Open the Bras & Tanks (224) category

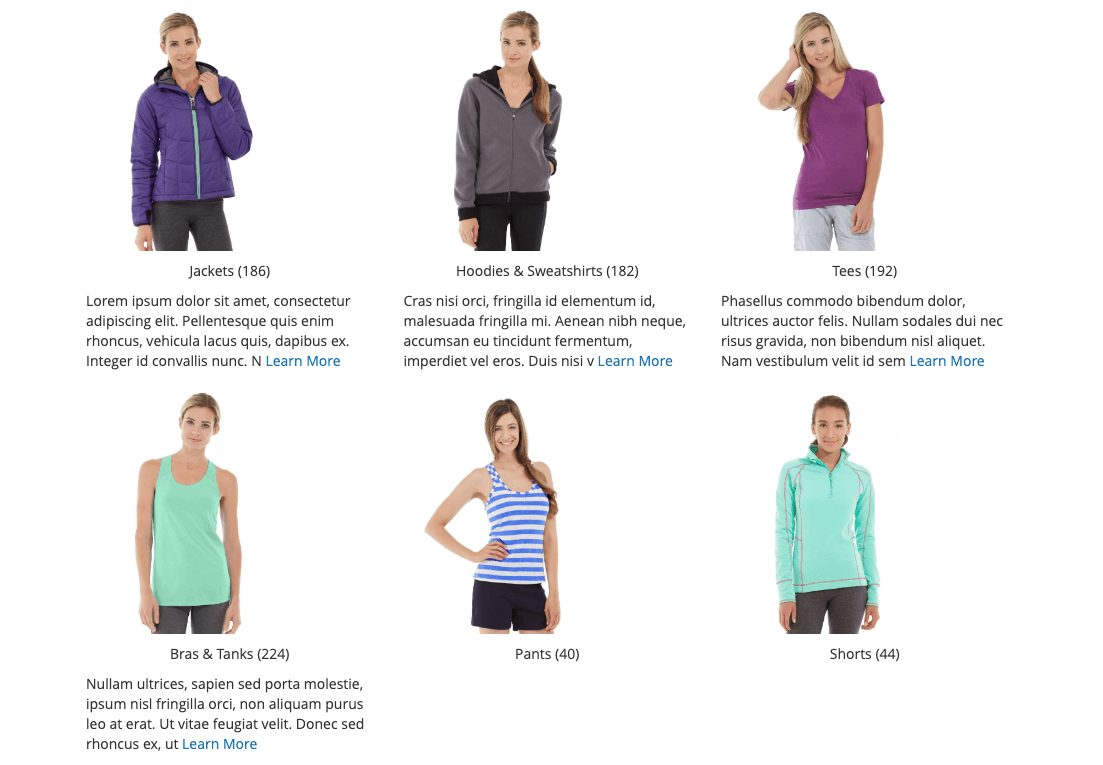(229, 654)
